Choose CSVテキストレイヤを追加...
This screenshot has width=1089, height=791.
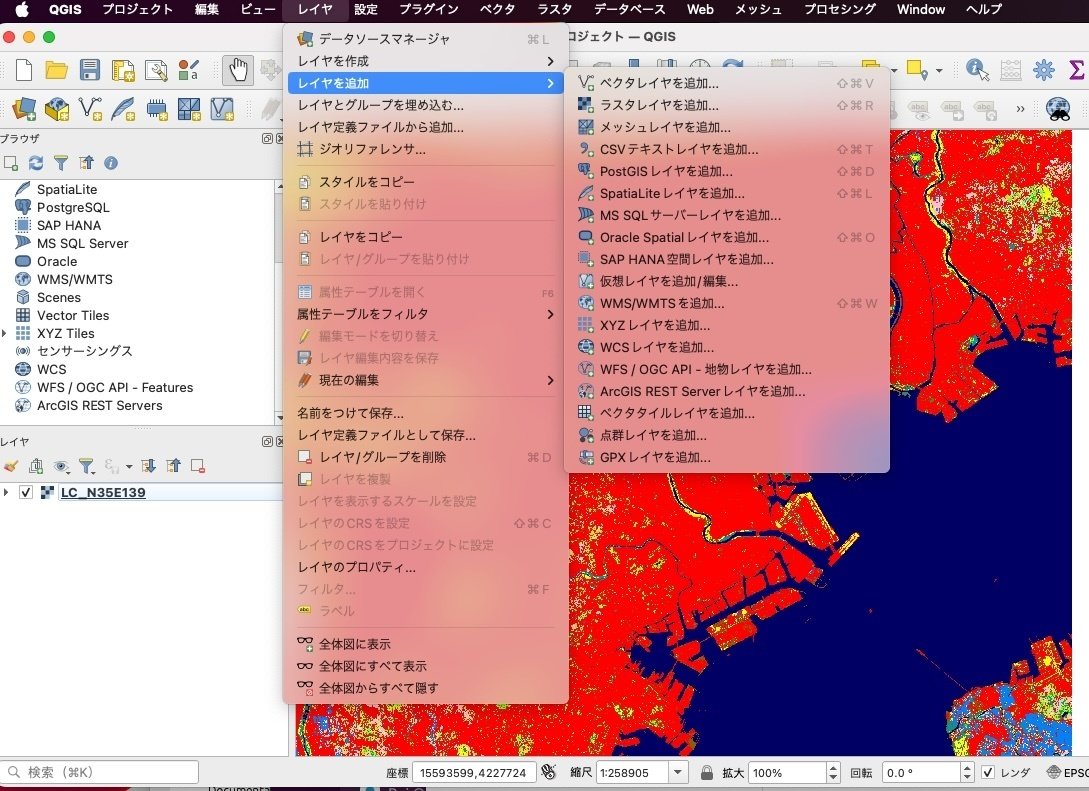pos(726,149)
